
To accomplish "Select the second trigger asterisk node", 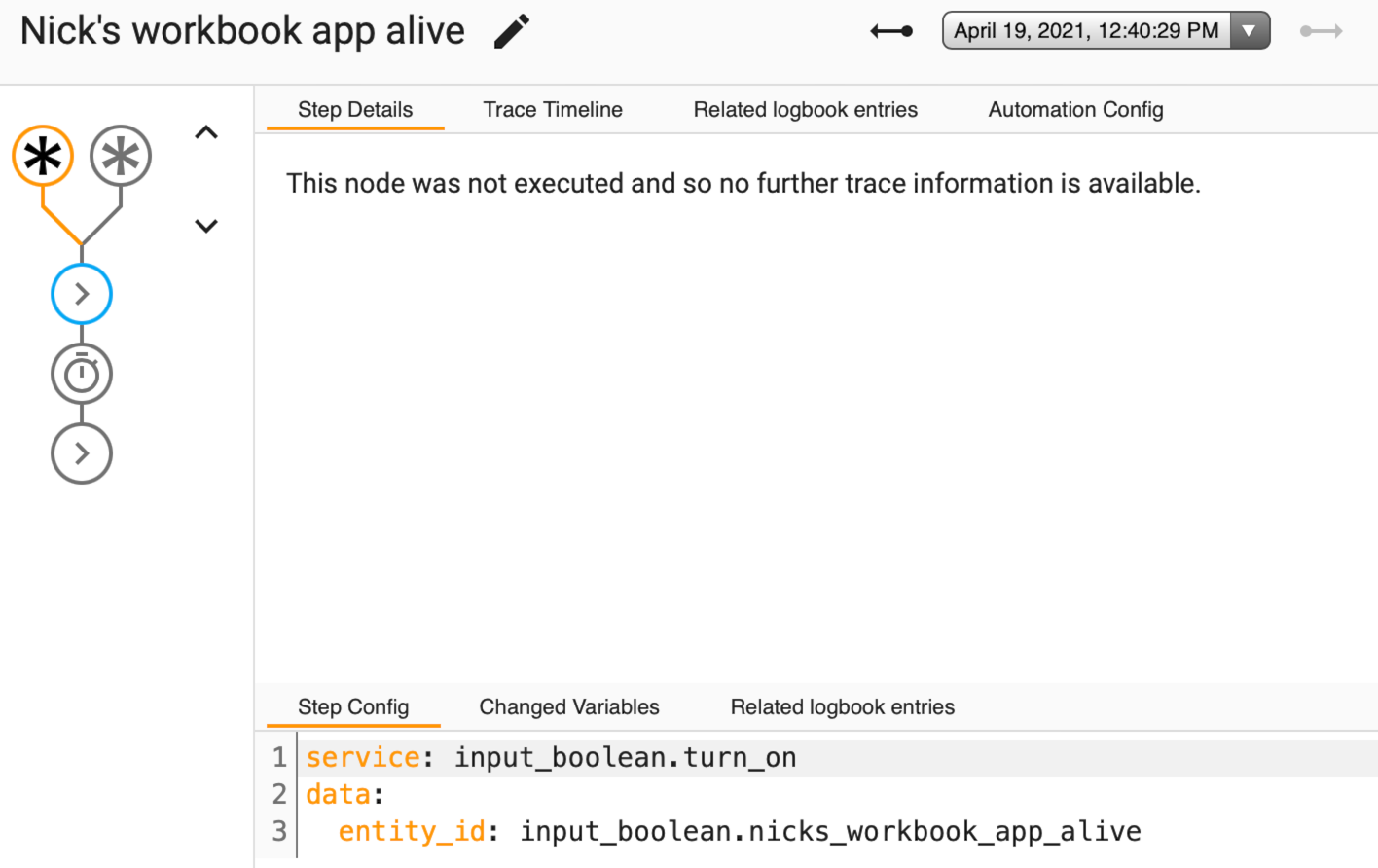I will click(x=120, y=155).
